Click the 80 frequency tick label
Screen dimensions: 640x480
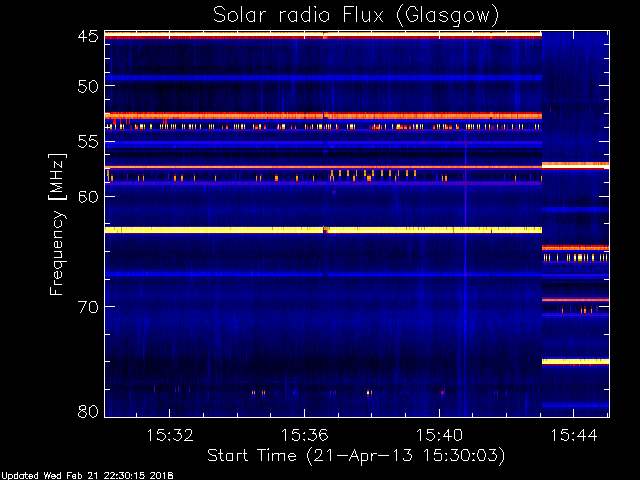coord(88,411)
